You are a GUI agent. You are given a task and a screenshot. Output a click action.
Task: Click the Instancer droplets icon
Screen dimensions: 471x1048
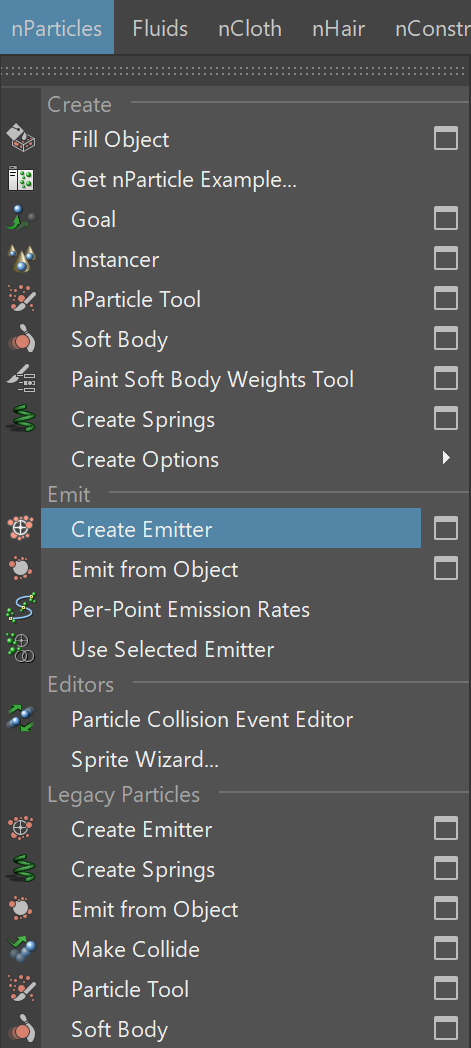(x=21, y=259)
